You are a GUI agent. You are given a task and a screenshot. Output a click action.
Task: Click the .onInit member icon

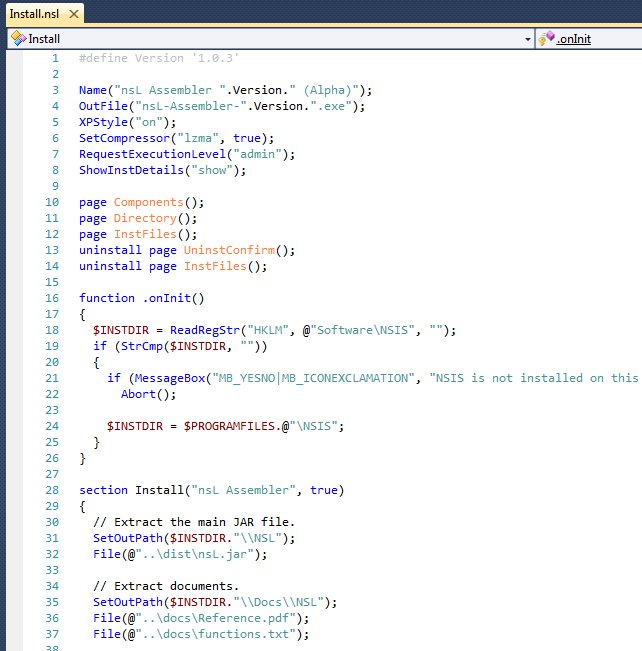[546, 38]
